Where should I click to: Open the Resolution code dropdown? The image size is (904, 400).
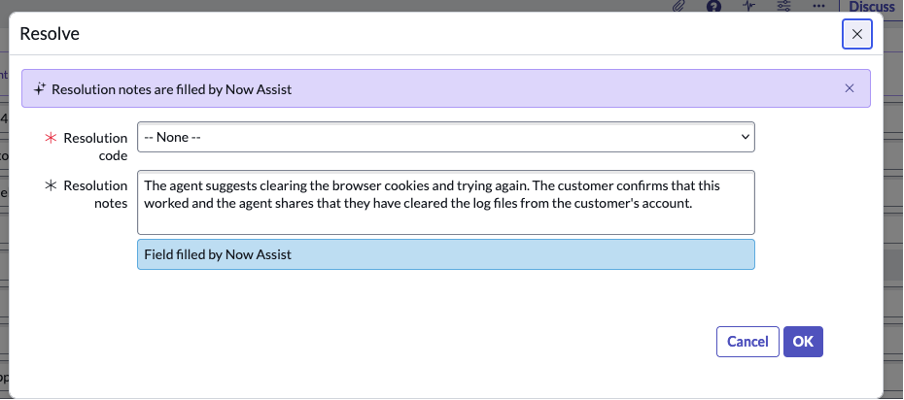(445, 137)
